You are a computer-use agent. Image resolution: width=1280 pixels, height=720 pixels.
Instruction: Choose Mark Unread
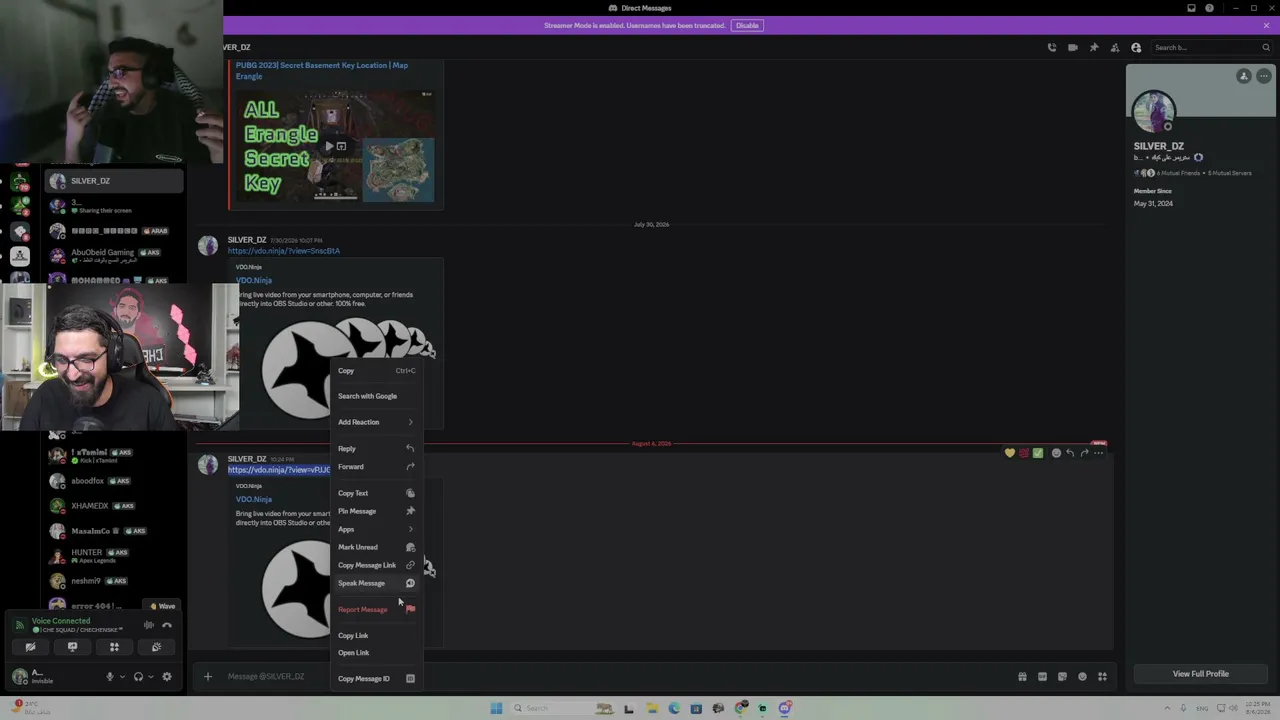376,547
